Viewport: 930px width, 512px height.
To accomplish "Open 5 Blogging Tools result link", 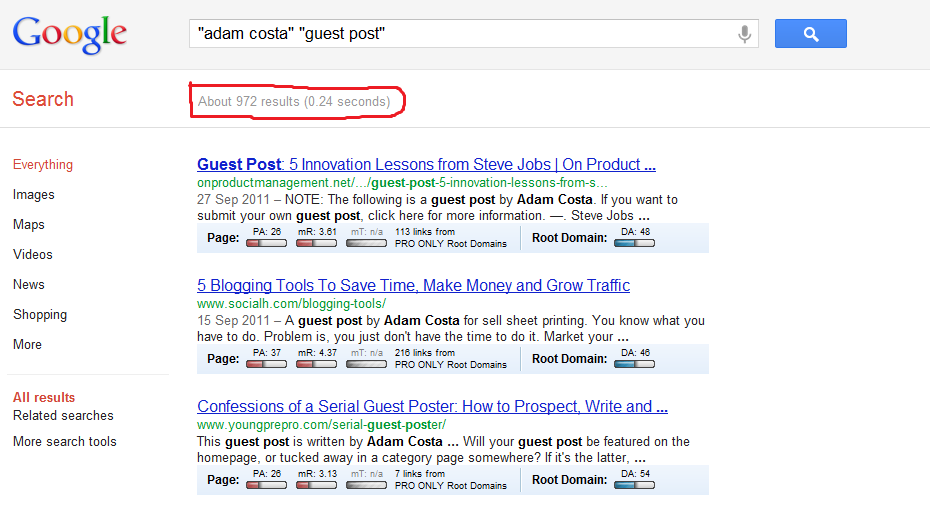I will point(413,285).
